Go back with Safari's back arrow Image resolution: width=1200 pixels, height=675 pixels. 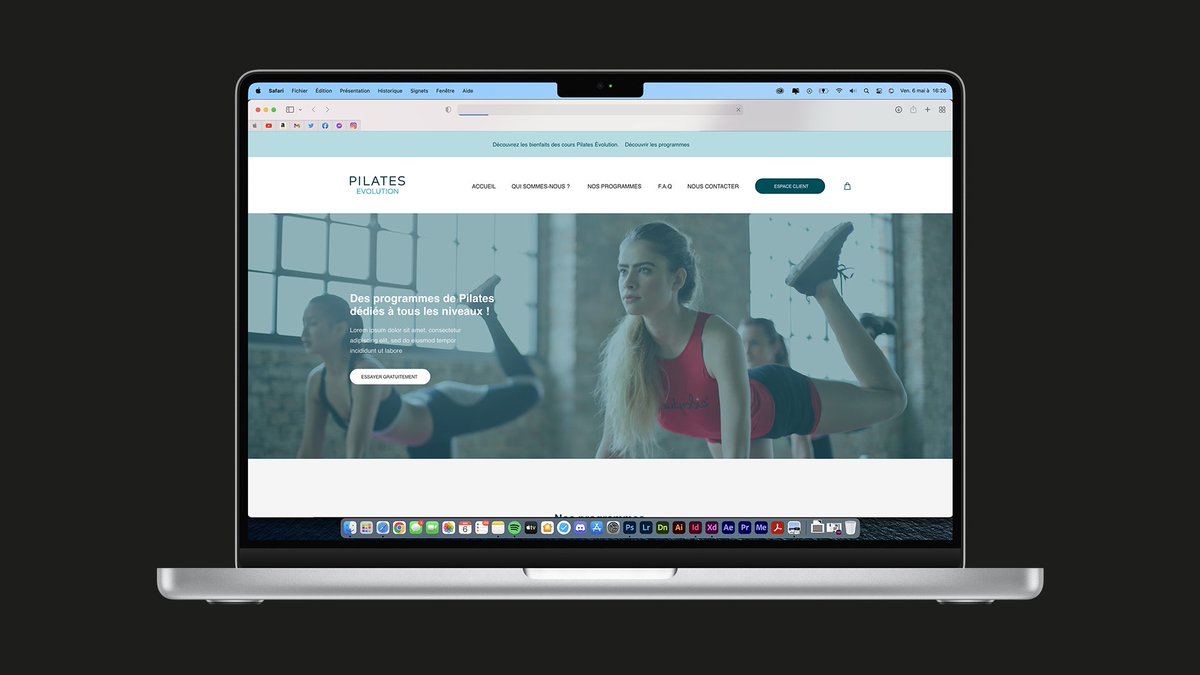tap(313, 110)
